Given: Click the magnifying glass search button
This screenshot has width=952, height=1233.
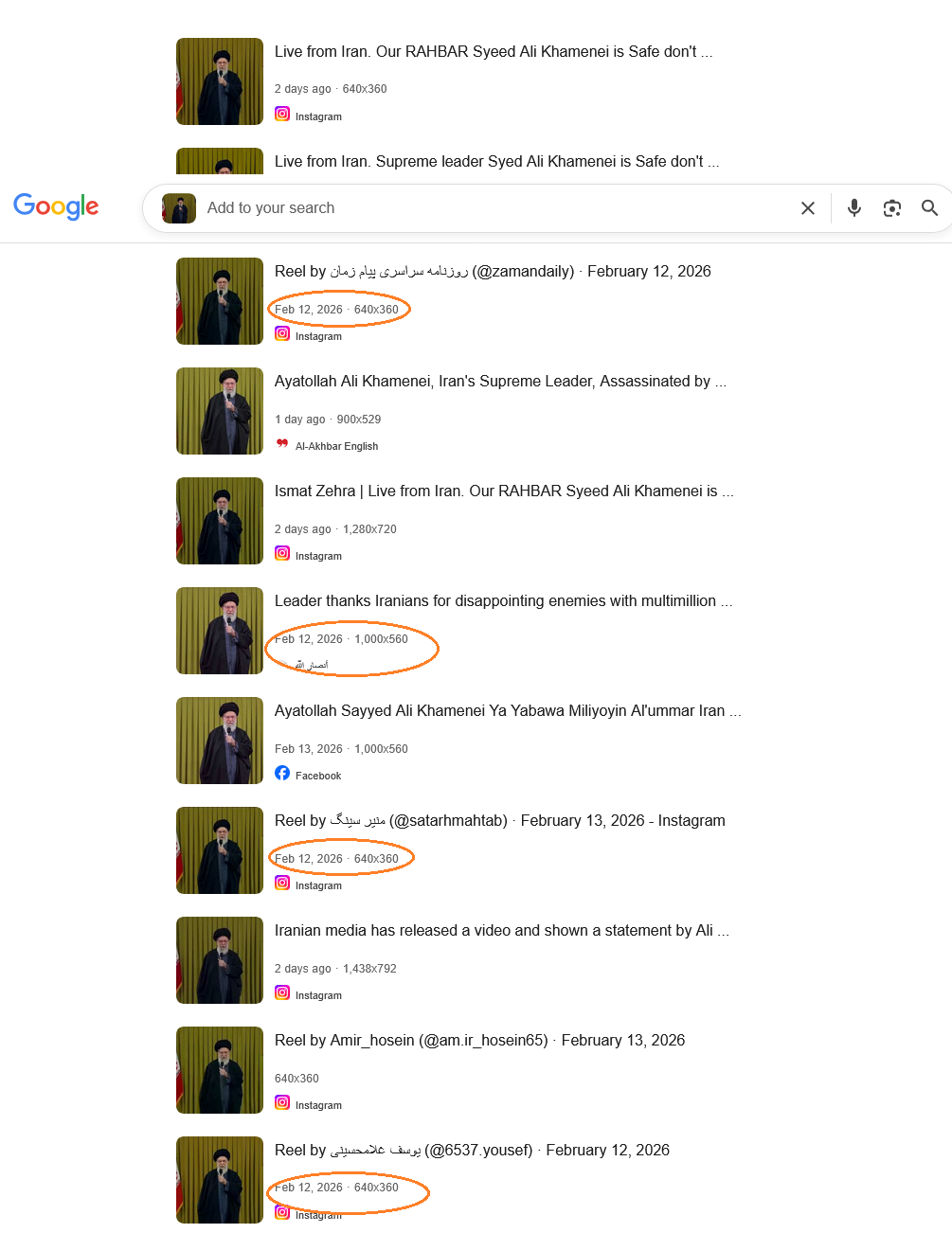Looking at the screenshot, I should pos(930,208).
